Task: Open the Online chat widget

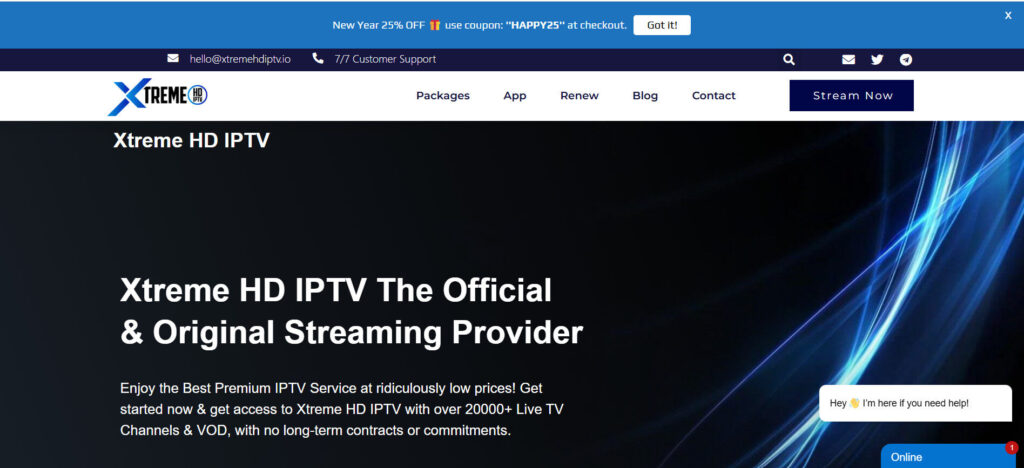Action: point(948,456)
